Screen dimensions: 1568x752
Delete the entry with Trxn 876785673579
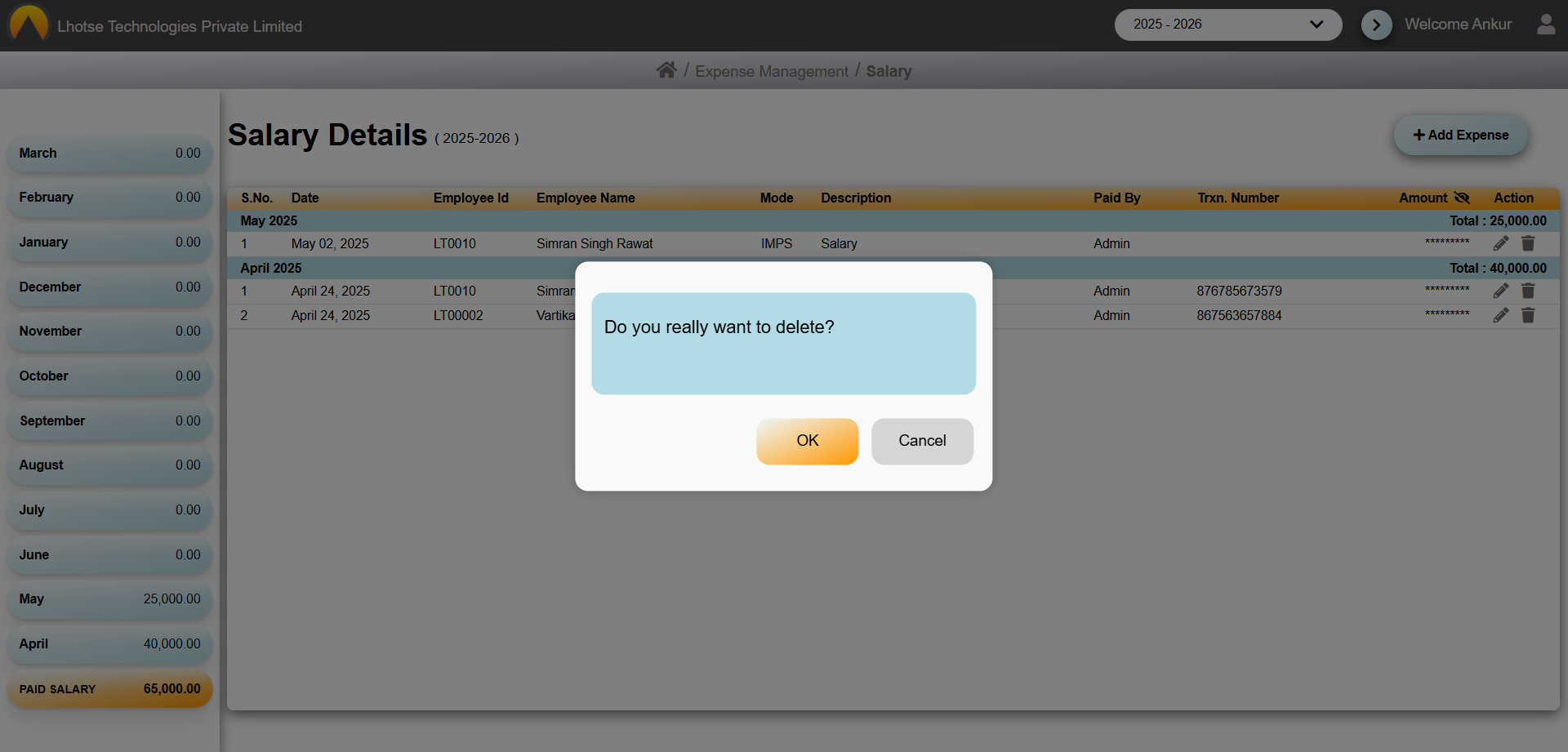coord(1528,291)
